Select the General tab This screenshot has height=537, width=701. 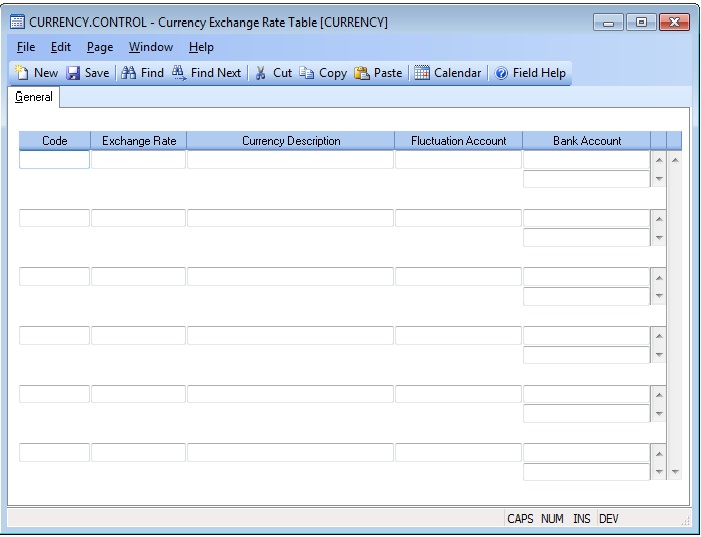tap(34, 97)
